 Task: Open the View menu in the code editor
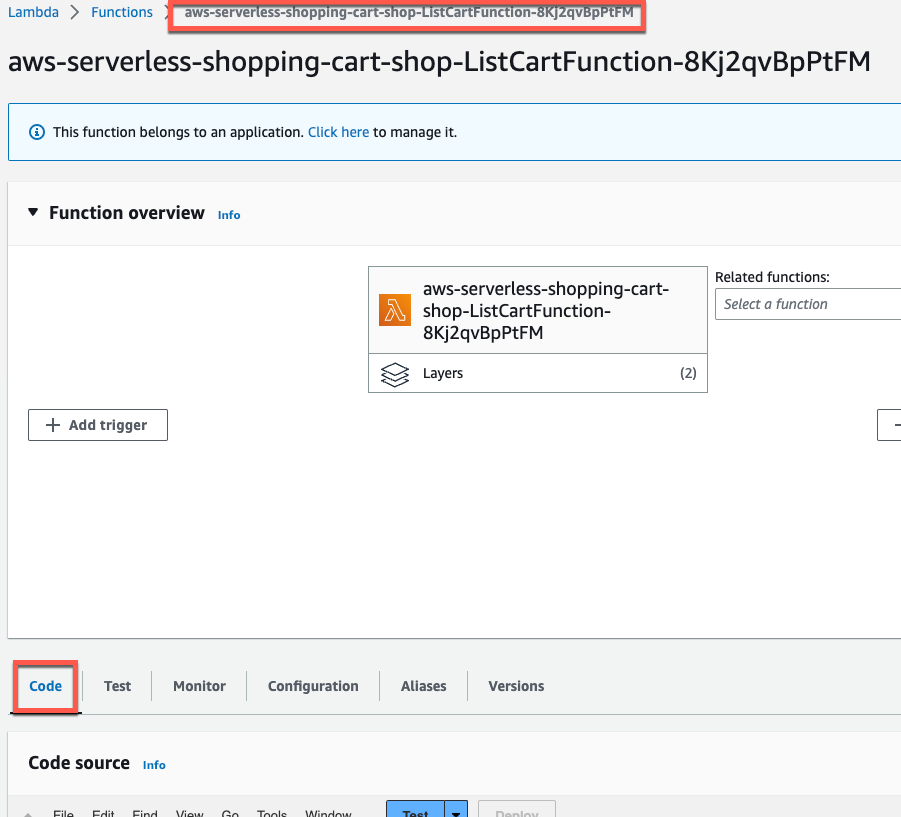[190, 812]
